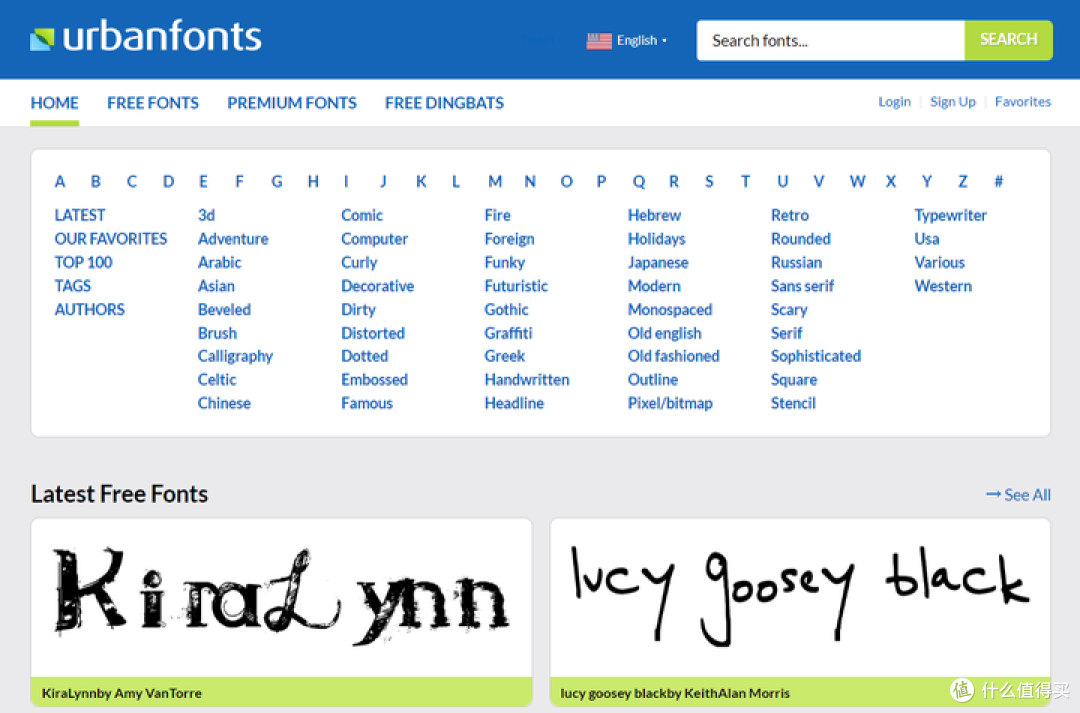Select the Chinese font category

coord(224,403)
